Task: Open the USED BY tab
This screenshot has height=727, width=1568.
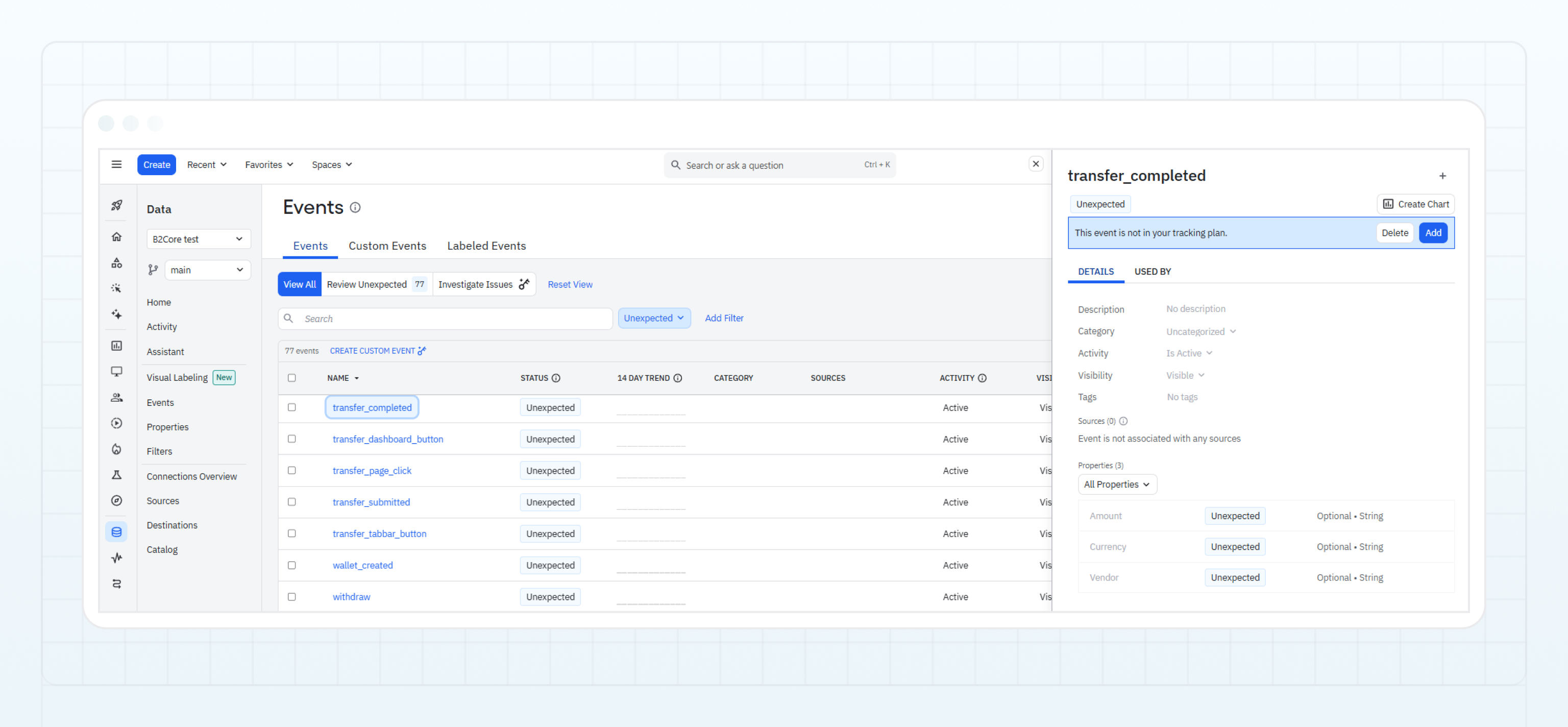Action: coord(1152,272)
